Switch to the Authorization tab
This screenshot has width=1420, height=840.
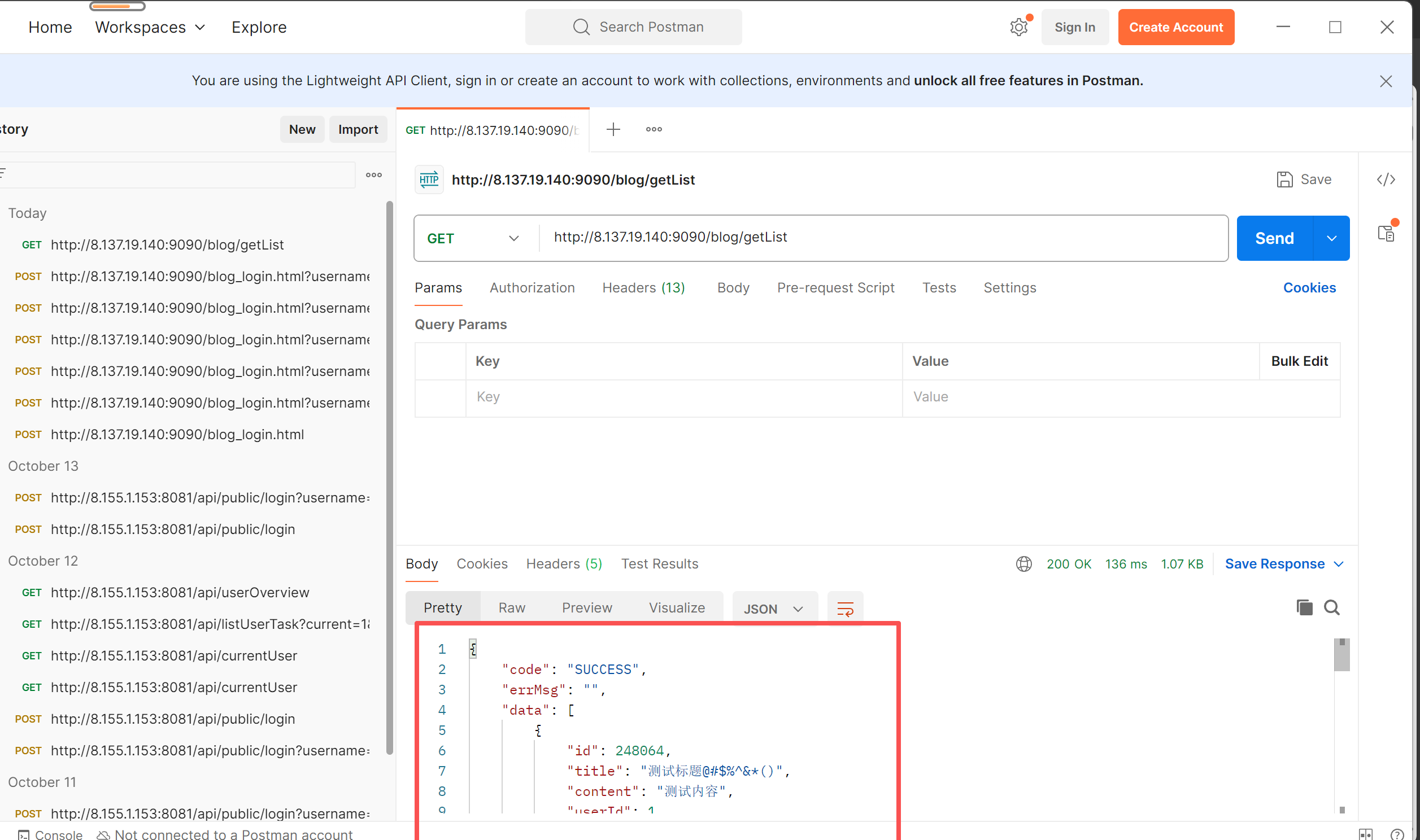[532, 287]
